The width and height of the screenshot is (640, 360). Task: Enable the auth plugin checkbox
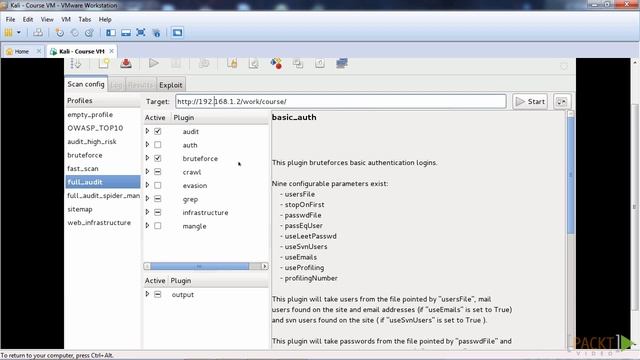(x=158, y=145)
